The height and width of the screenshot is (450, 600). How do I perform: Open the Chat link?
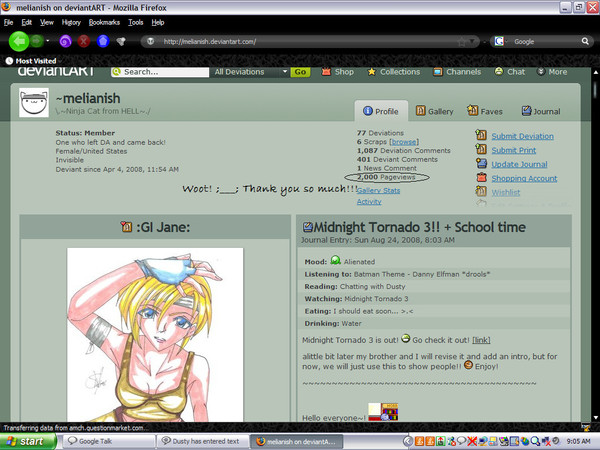coord(510,72)
